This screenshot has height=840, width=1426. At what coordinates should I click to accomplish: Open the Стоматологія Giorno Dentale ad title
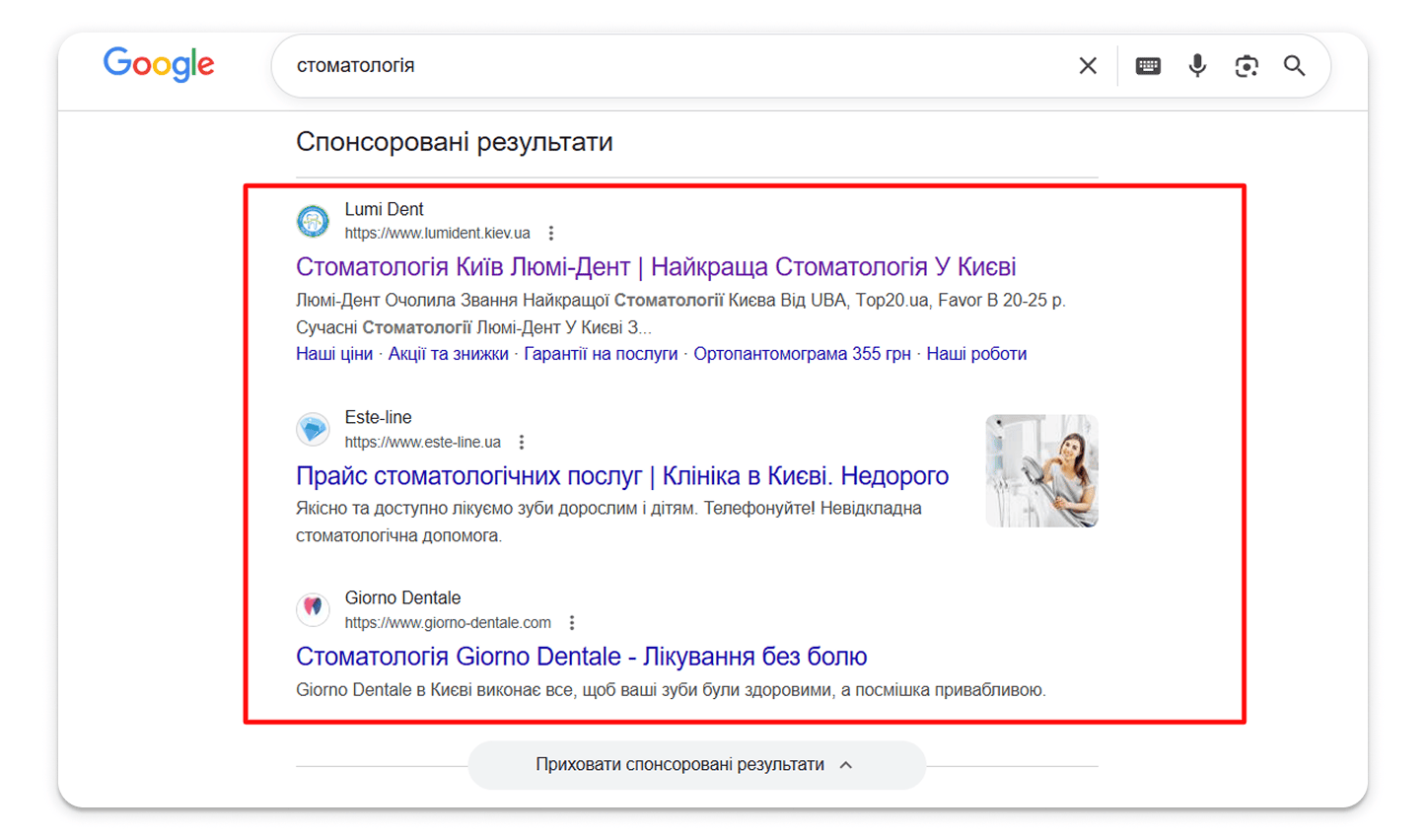582,657
